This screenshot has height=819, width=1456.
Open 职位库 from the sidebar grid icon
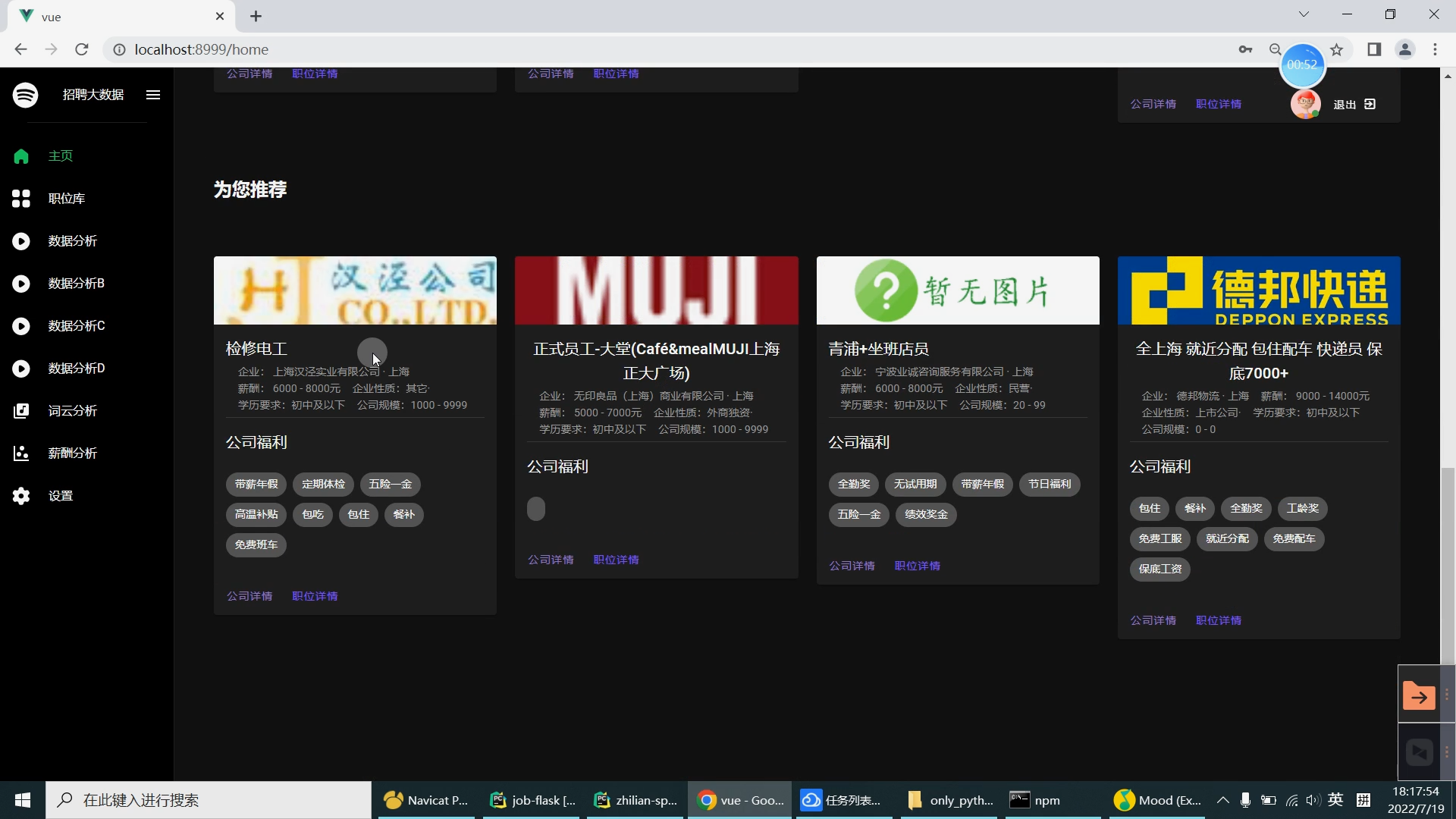pyautogui.click(x=20, y=199)
